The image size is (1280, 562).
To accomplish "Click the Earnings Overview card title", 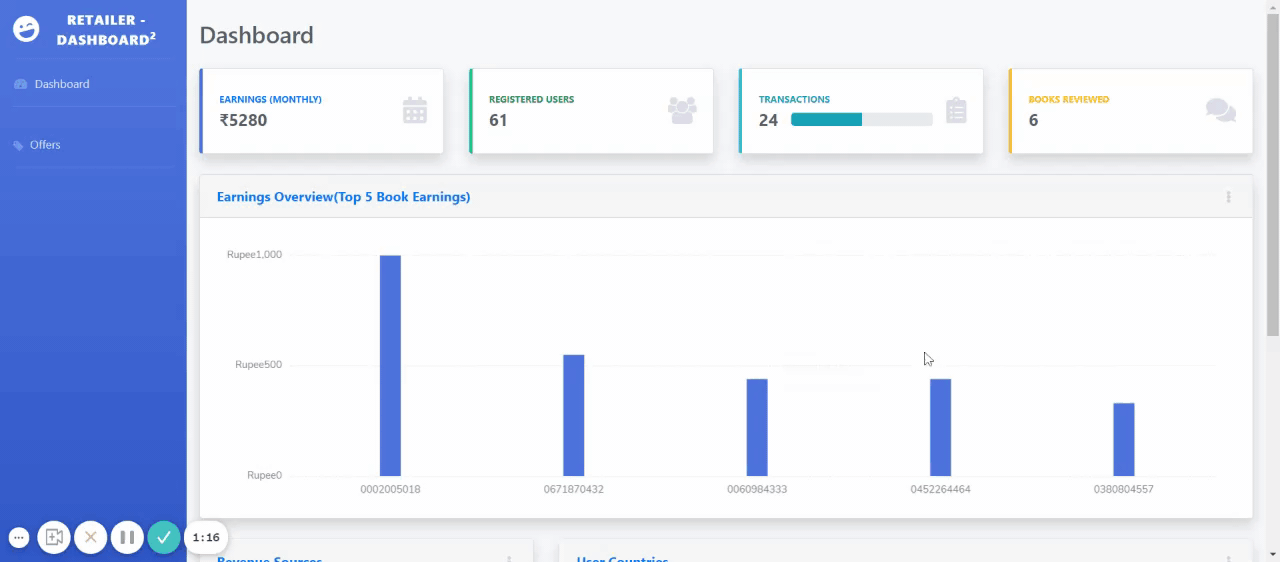I will click(343, 197).
